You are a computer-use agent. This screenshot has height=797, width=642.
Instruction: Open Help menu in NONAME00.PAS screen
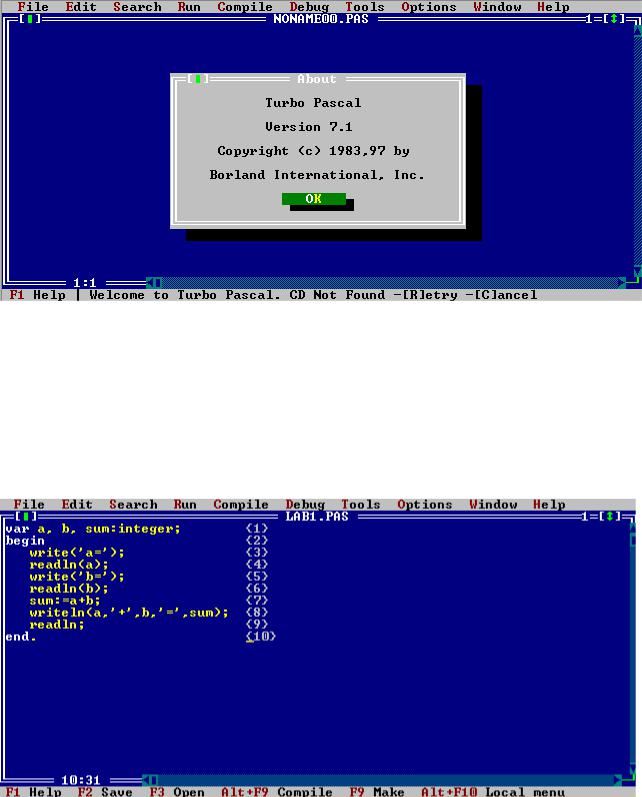553,7
